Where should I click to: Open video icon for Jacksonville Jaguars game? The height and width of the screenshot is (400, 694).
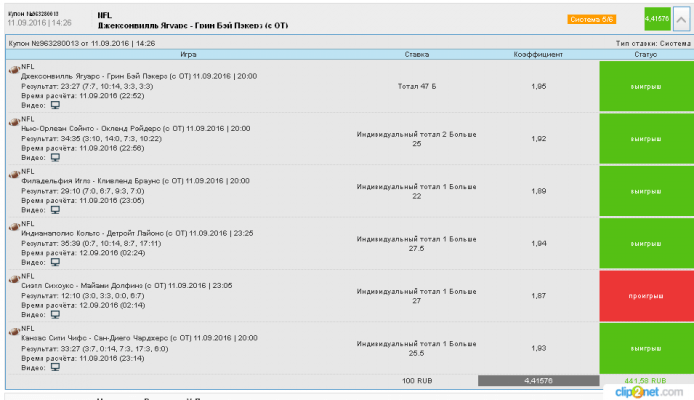(56, 104)
